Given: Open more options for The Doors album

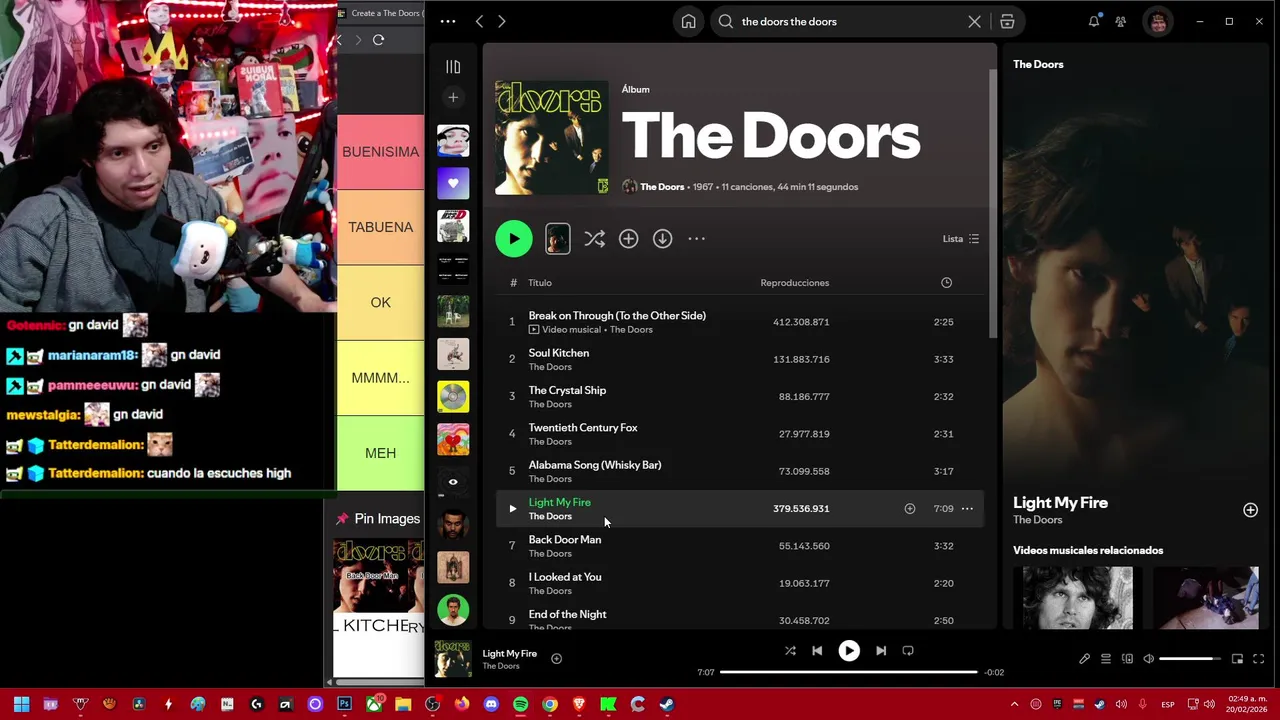Looking at the screenshot, I should click(696, 238).
